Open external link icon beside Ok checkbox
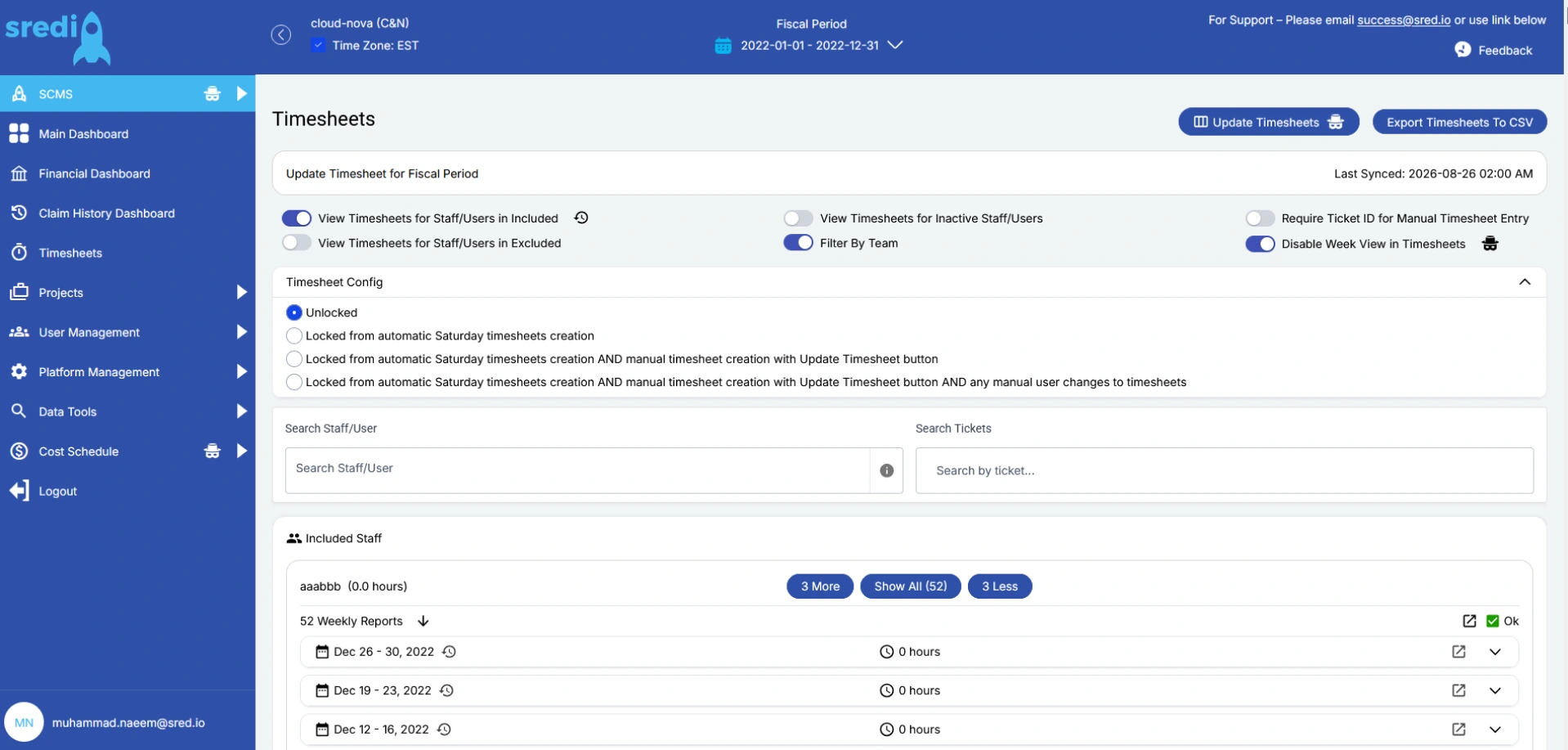The height and width of the screenshot is (750, 1568). coord(1469,621)
